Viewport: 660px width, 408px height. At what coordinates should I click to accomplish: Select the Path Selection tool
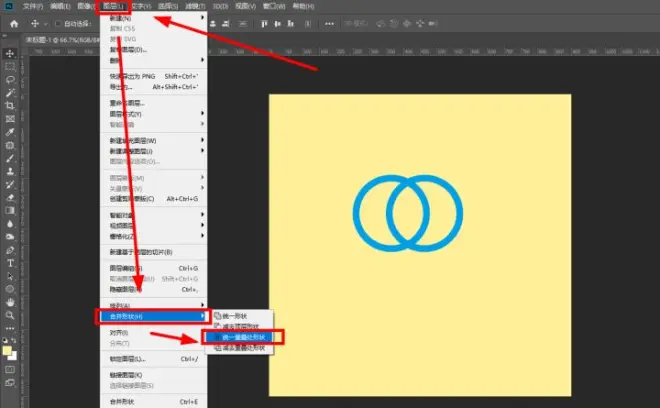click(10, 276)
